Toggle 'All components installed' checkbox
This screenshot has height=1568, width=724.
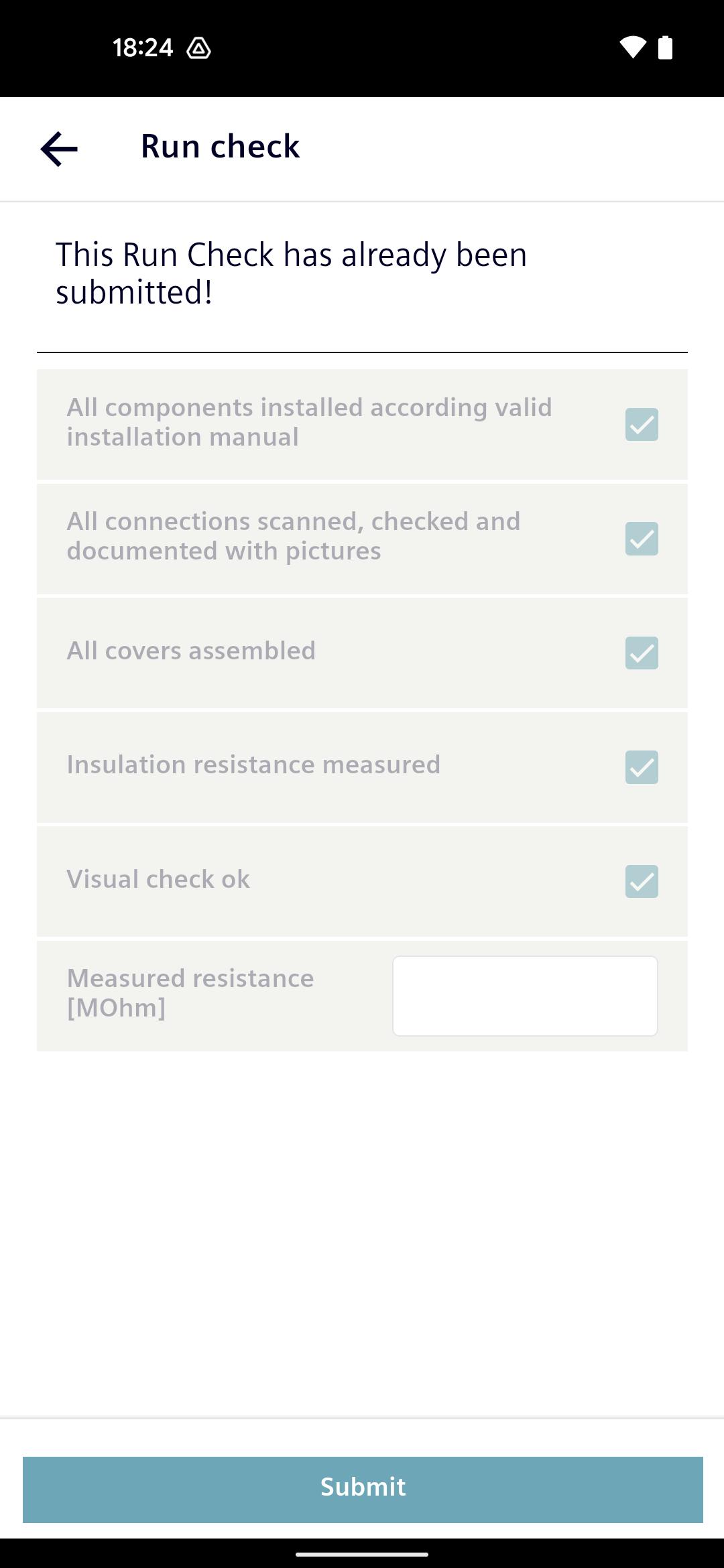click(642, 425)
